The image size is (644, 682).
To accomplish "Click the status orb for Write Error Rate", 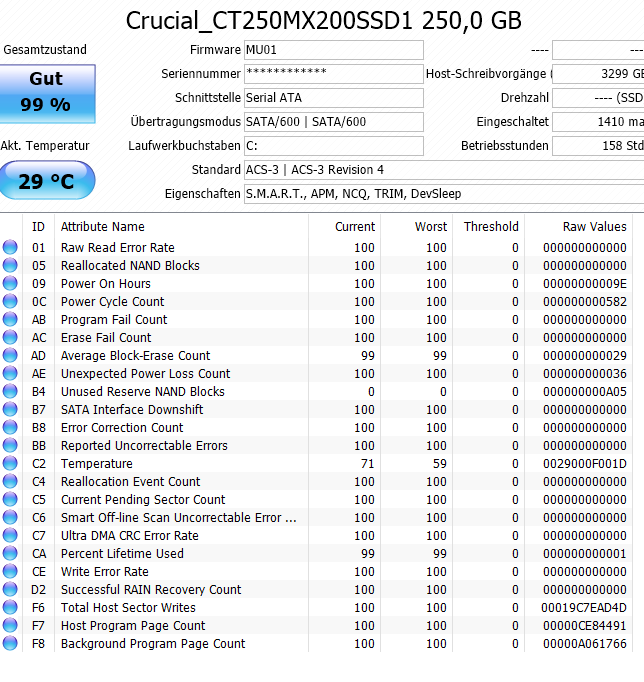I will pyautogui.click(x=10, y=571).
